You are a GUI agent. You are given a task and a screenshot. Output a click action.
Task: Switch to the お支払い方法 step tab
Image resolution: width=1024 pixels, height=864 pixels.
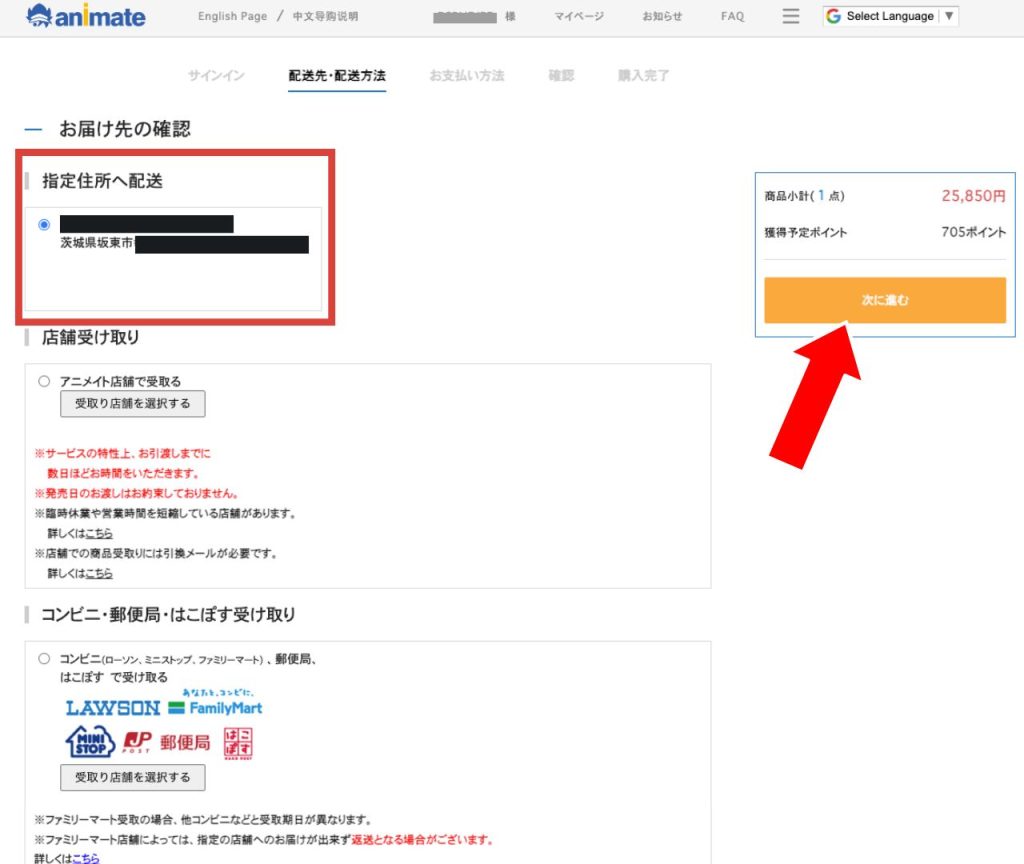pyautogui.click(x=466, y=76)
